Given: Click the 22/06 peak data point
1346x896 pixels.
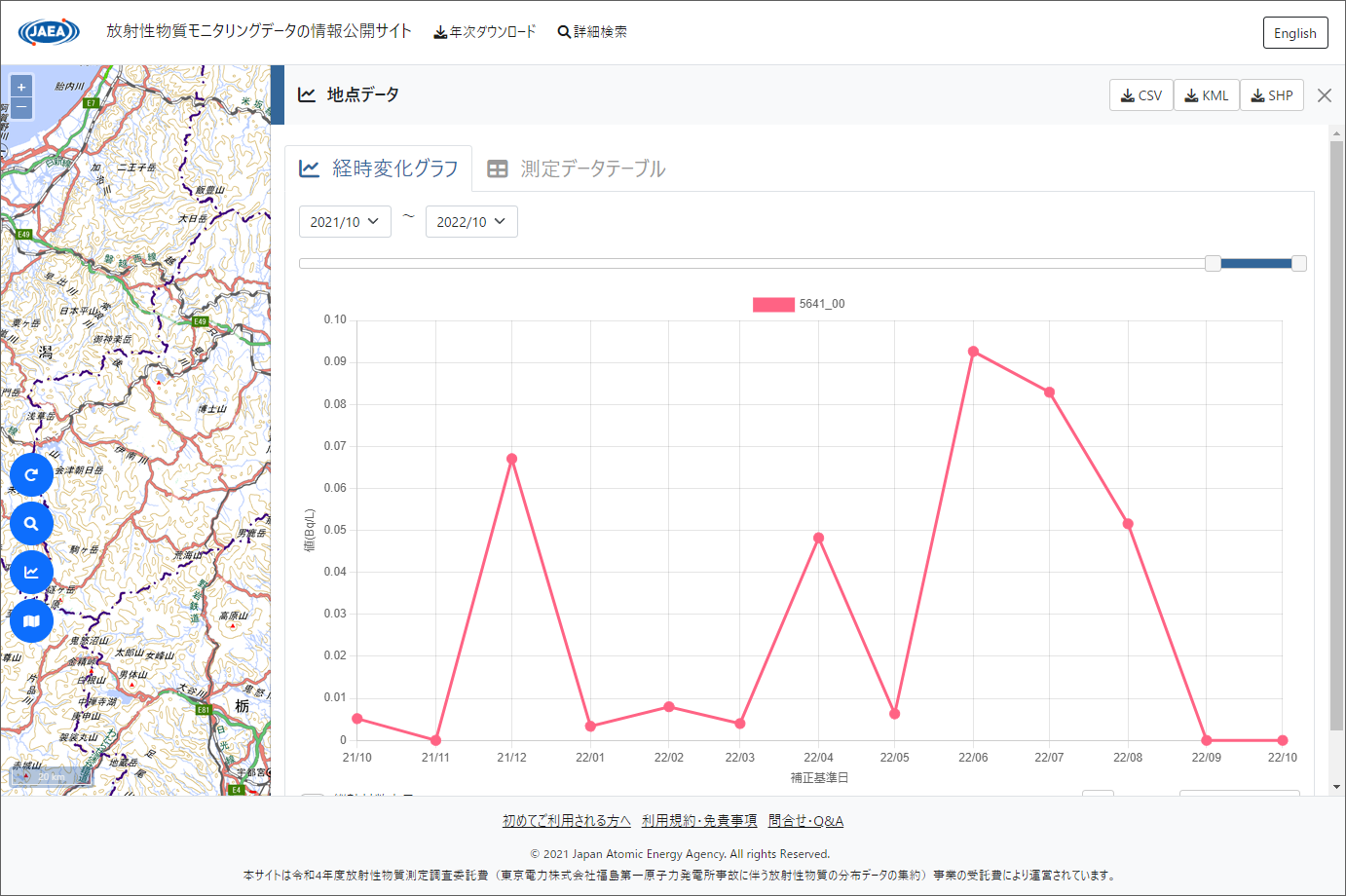Looking at the screenshot, I should 973,352.
